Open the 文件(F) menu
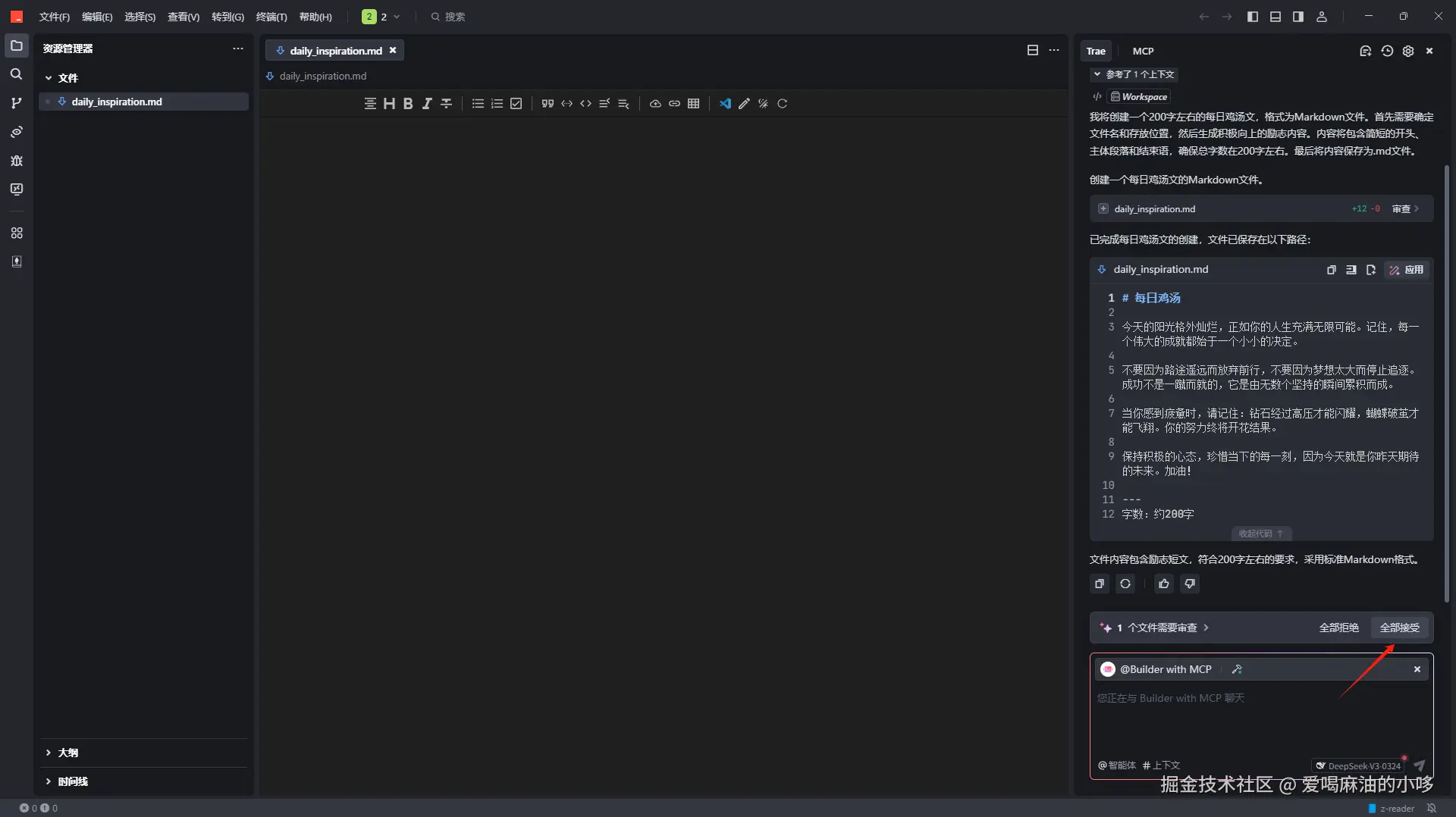Viewport: 1456px width, 817px height. [55, 17]
